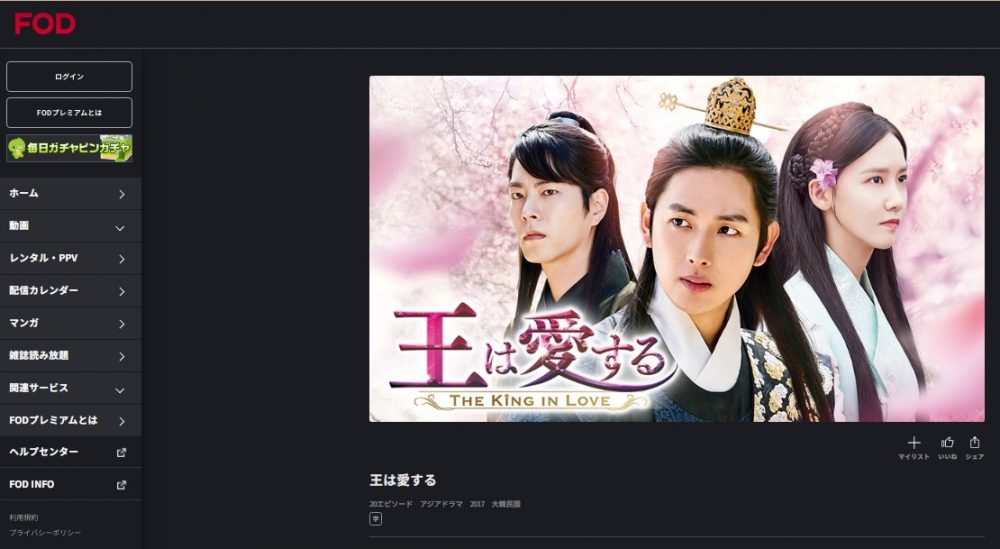The height and width of the screenshot is (549, 1000).
Task: Click the share icon
Action: coord(974,443)
